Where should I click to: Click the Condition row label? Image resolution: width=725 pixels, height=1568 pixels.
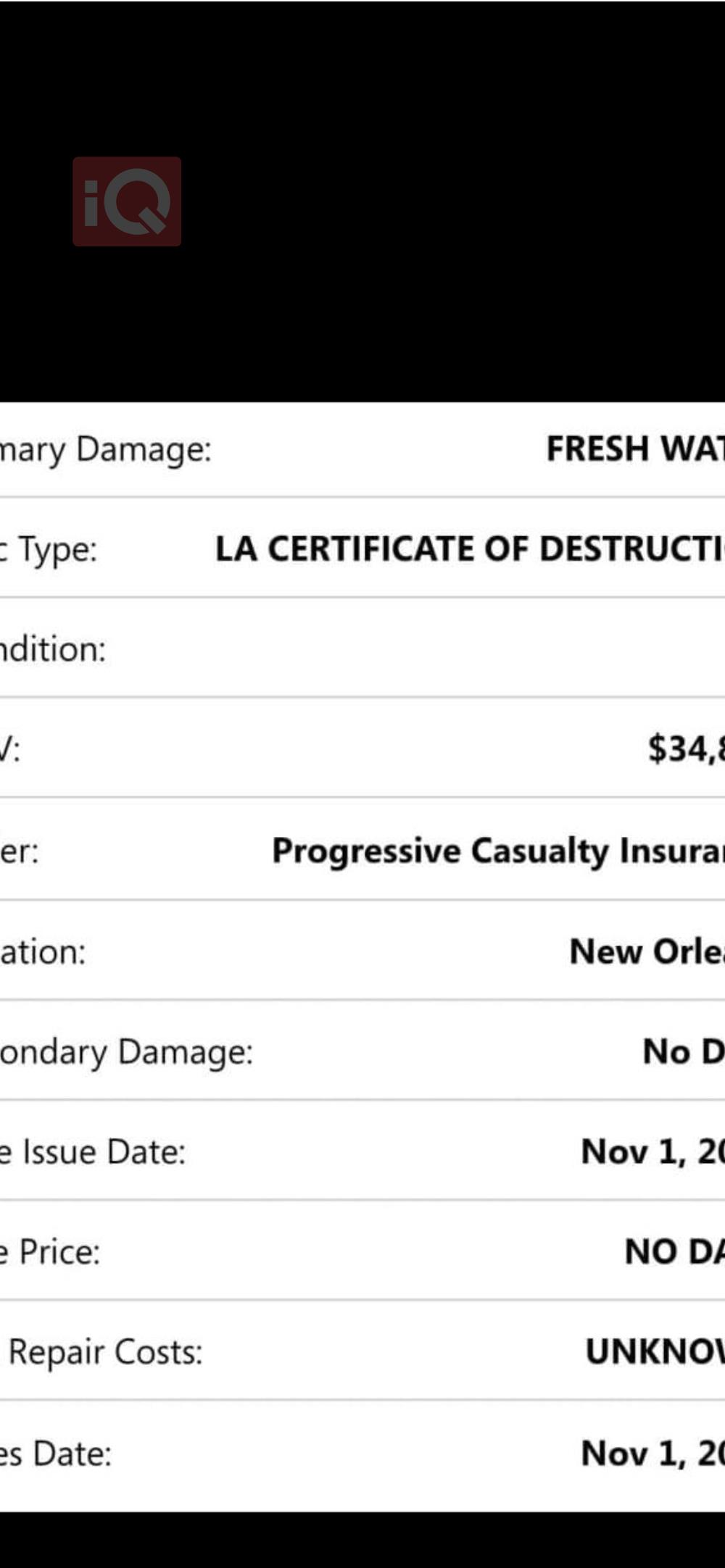(x=53, y=649)
